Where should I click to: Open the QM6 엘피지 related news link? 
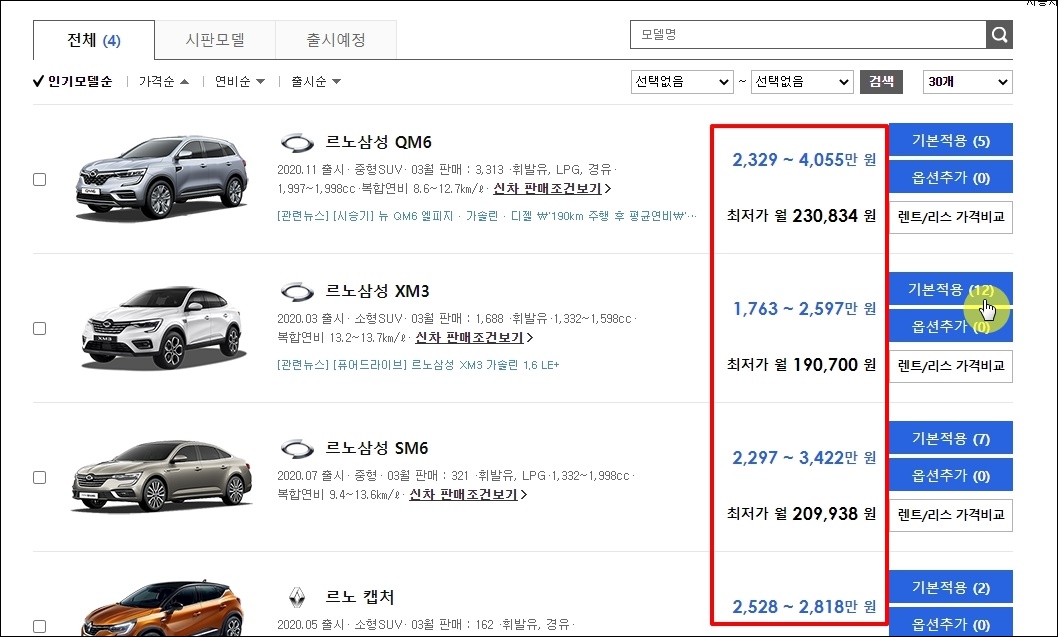click(486, 216)
